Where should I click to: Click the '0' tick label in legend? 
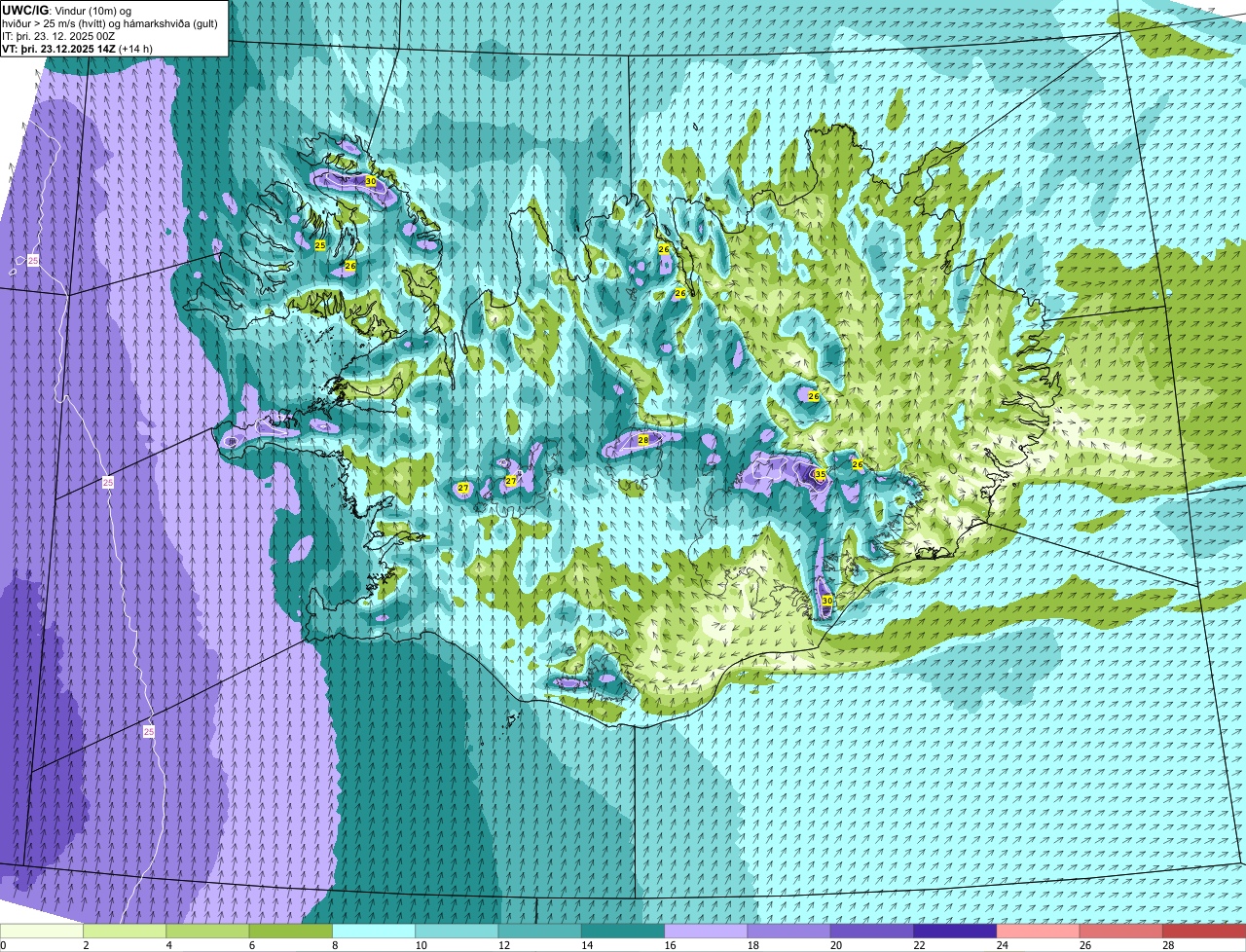click(3, 945)
